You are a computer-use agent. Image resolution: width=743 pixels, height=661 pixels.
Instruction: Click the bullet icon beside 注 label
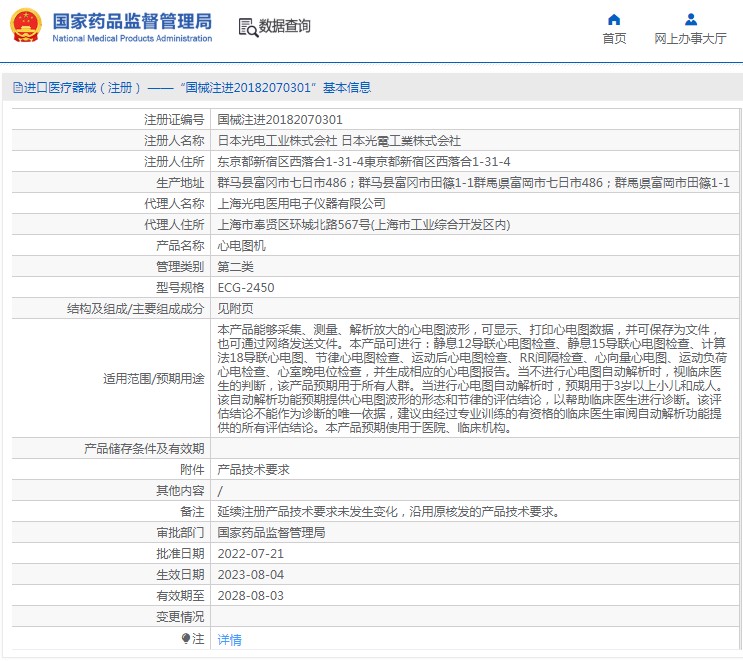point(186,638)
